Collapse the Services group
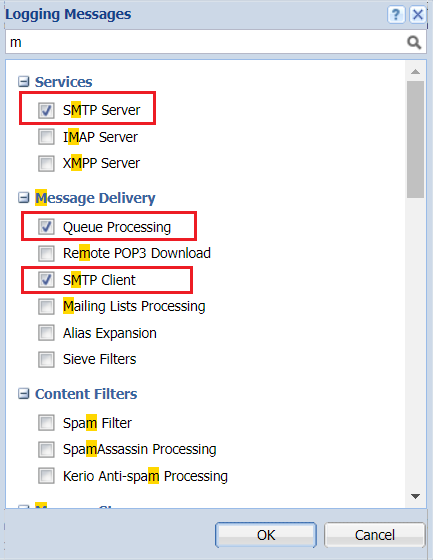Screen dimensions: 433x560 tap(24, 82)
